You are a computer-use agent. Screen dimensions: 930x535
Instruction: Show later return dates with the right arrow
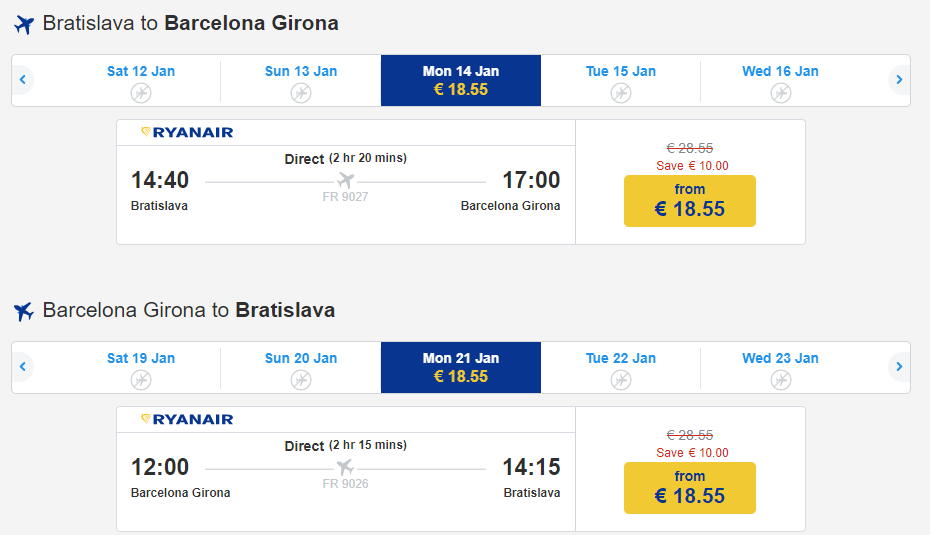click(899, 367)
